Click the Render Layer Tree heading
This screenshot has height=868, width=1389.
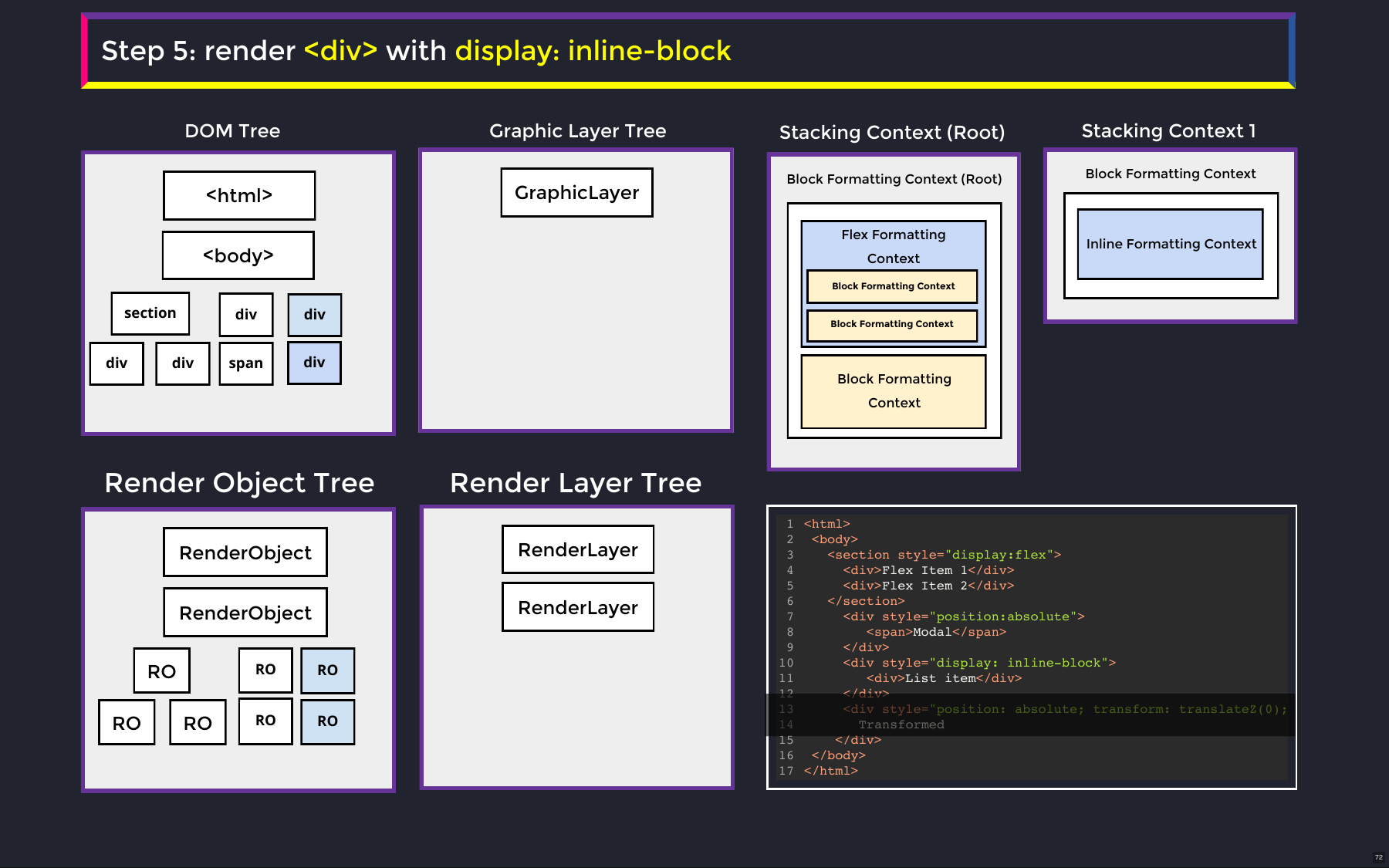(x=576, y=483)
